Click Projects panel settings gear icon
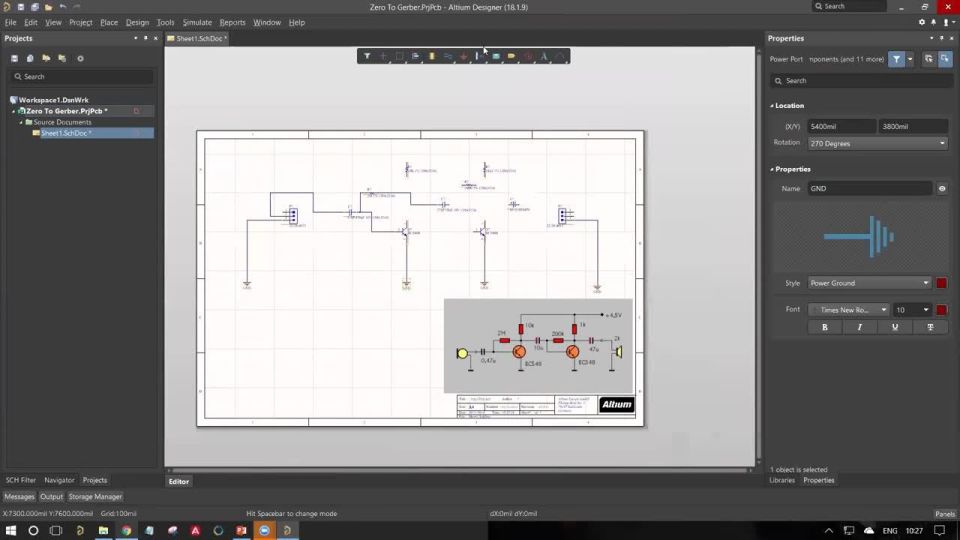This screenshot has height=540, width=960. pos(80,59)
